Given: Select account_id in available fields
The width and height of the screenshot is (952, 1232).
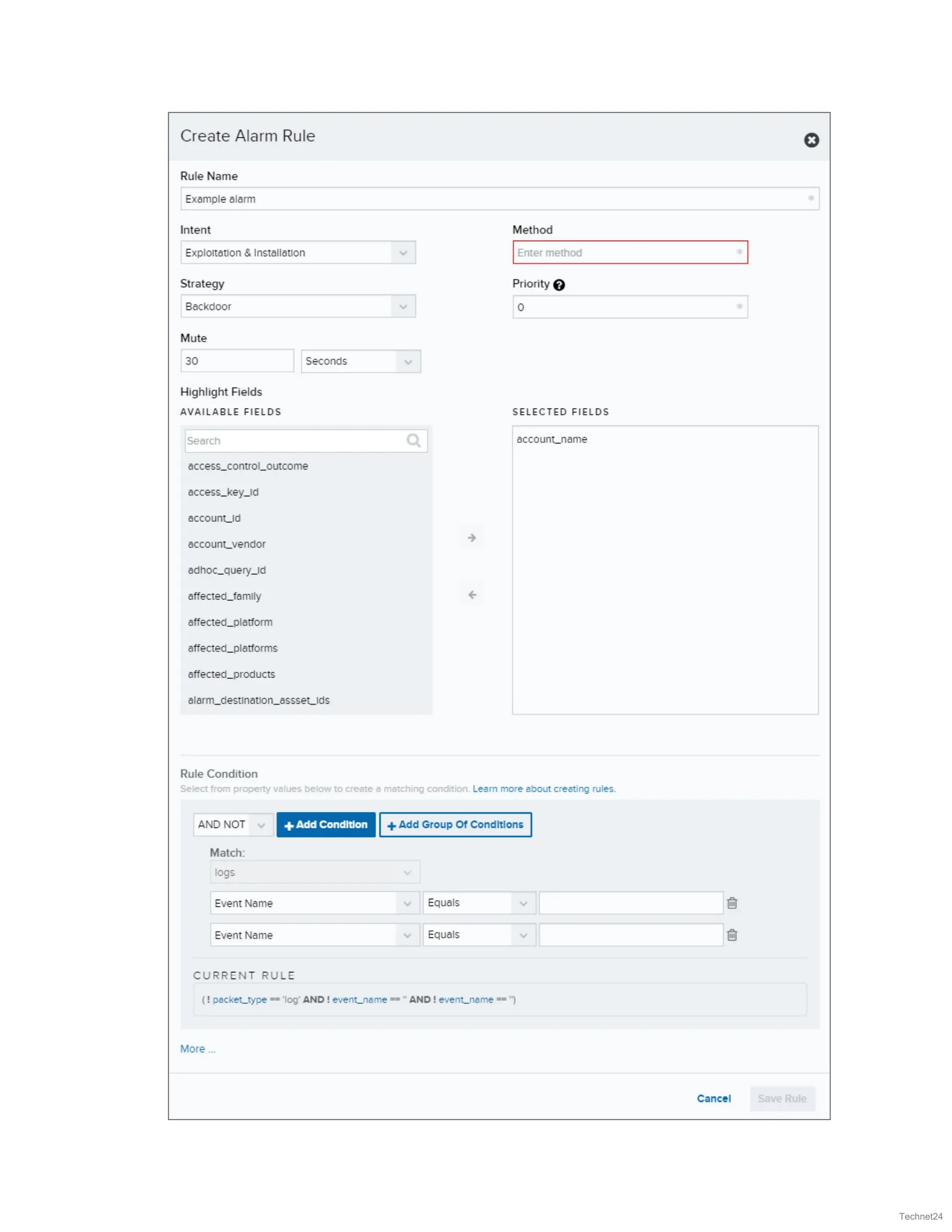Looking at the screenshot, I should (x=214, y=518).
